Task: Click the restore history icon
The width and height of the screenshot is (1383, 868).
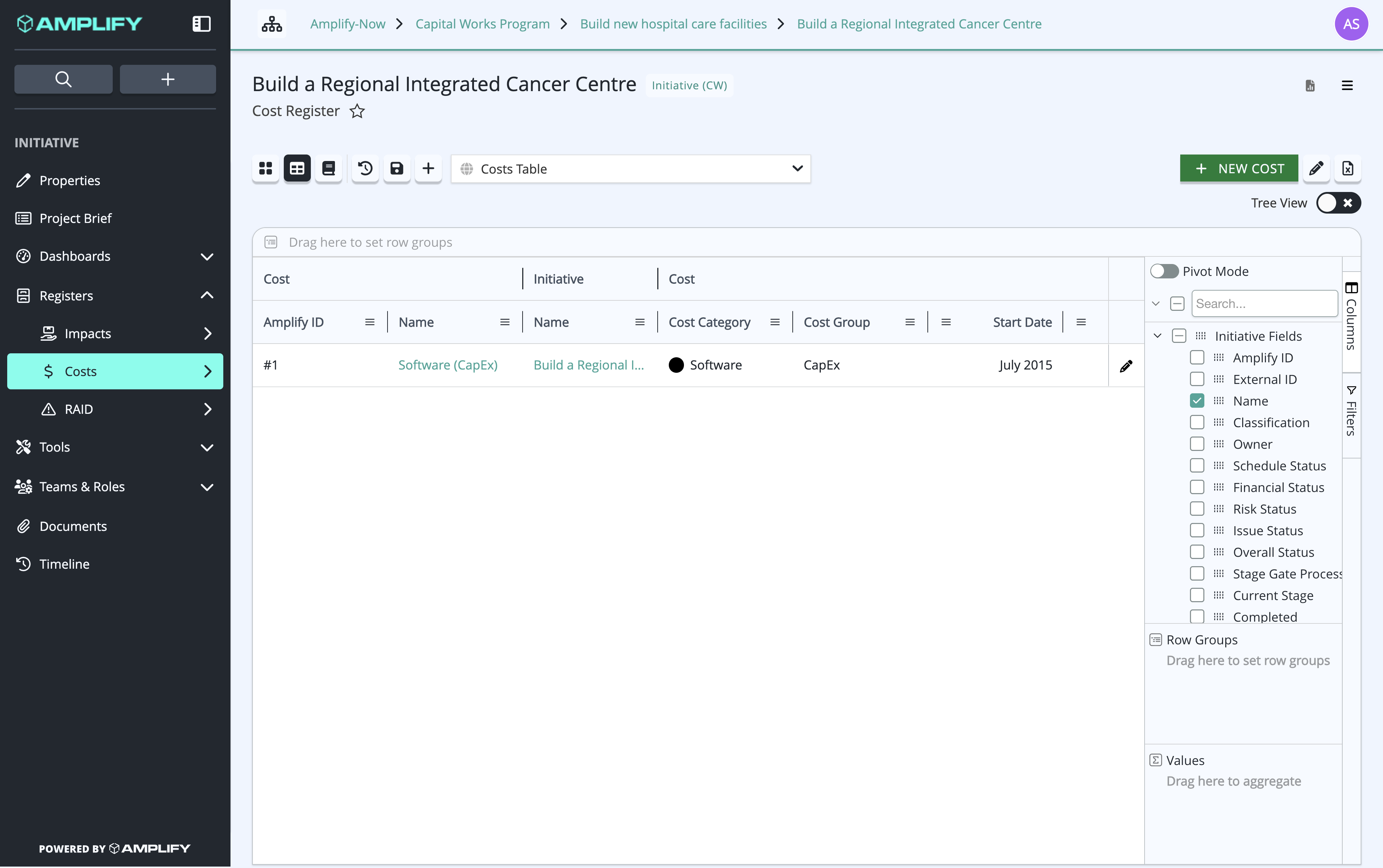Action: pyautogui.click(x=365, y=169)
